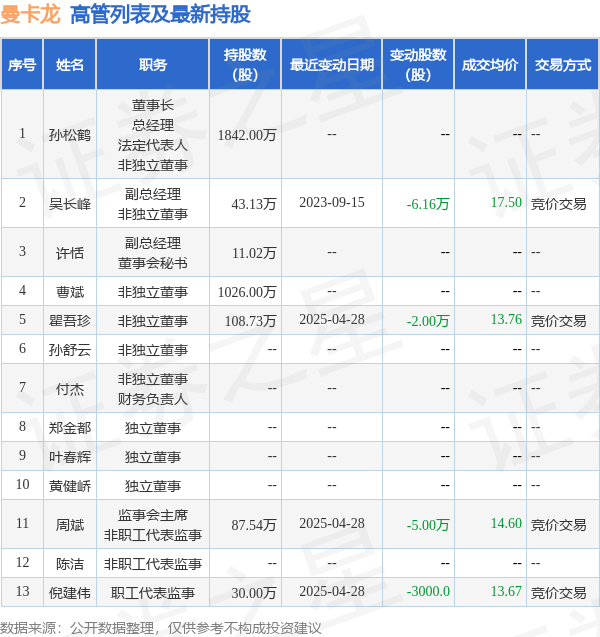Click the holding value 87.54万
Image resolution: width=600 pixels, height=637 pixels.
pyautogui.click(x=254, y=525)
